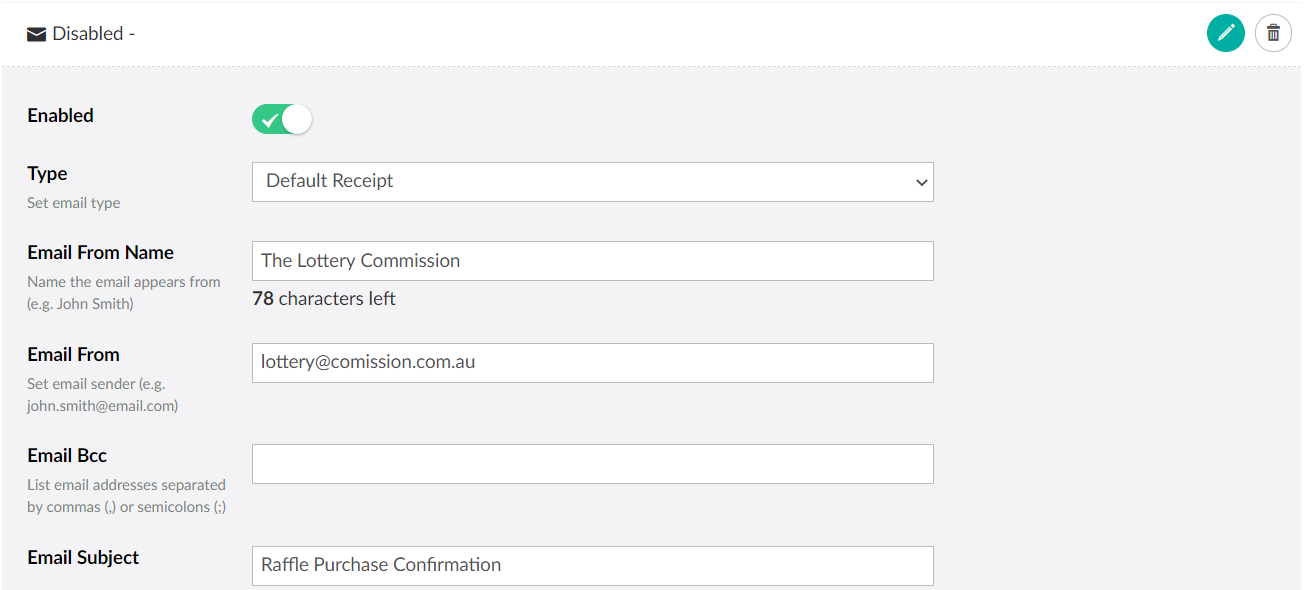
Task: Open the Type dropdown showing Default Receipt
Action: coord(592,182)
